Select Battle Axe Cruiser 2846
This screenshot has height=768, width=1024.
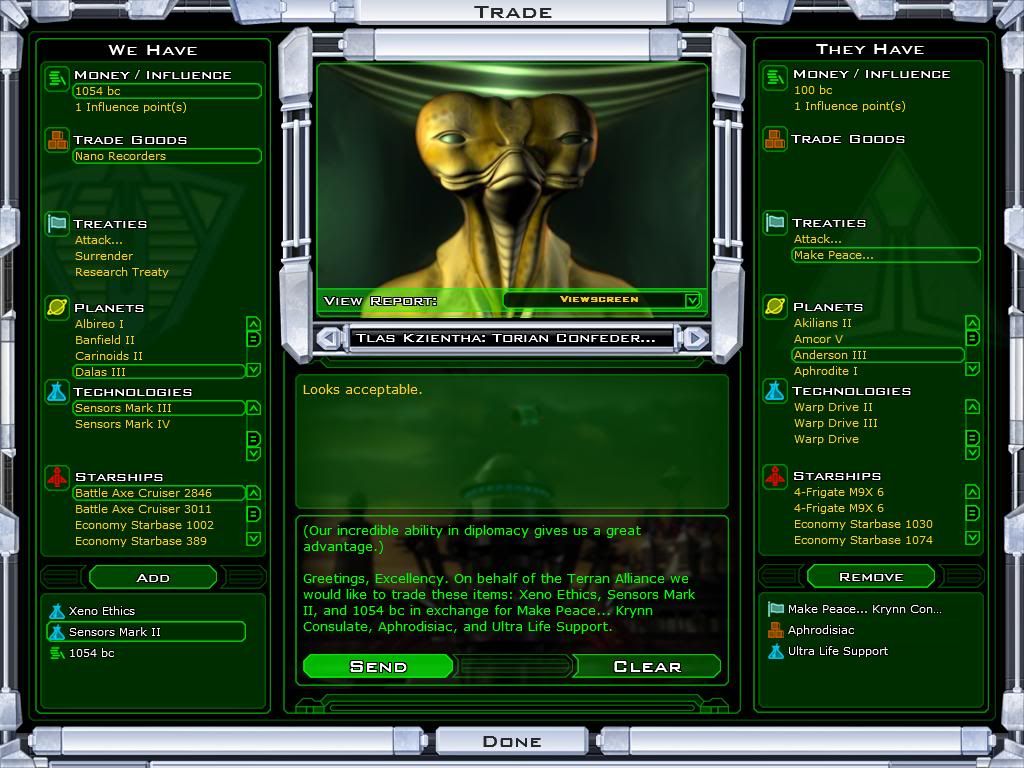point(159,493)
